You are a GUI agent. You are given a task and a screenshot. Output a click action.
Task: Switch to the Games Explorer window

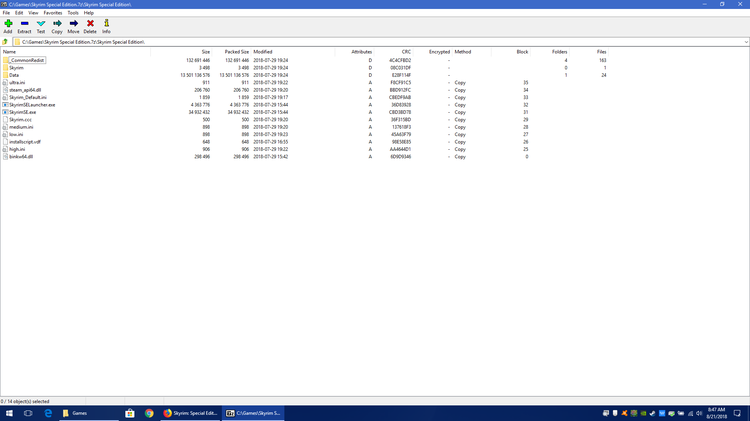(89, 413)
